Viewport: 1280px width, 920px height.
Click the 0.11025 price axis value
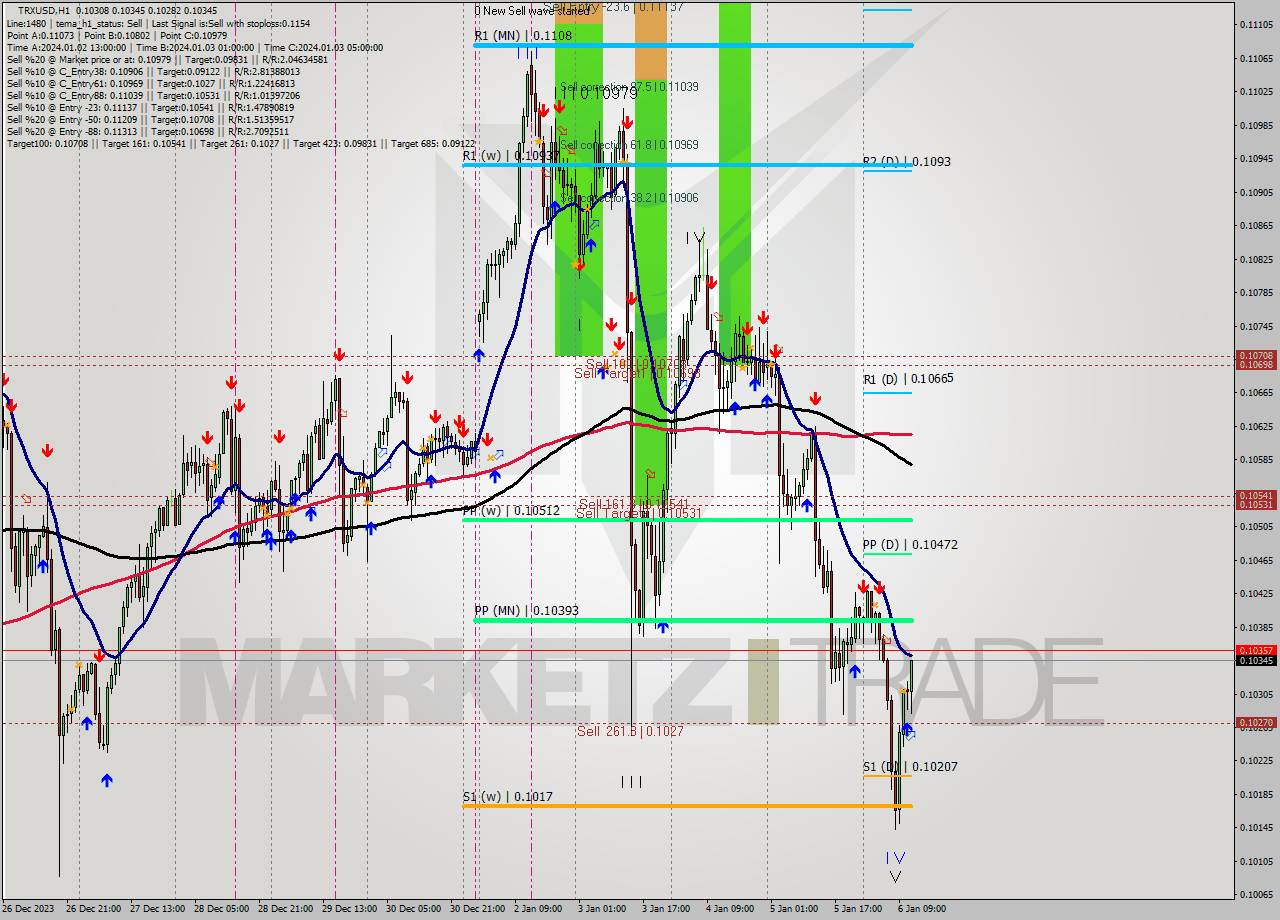coord(1256,91)
